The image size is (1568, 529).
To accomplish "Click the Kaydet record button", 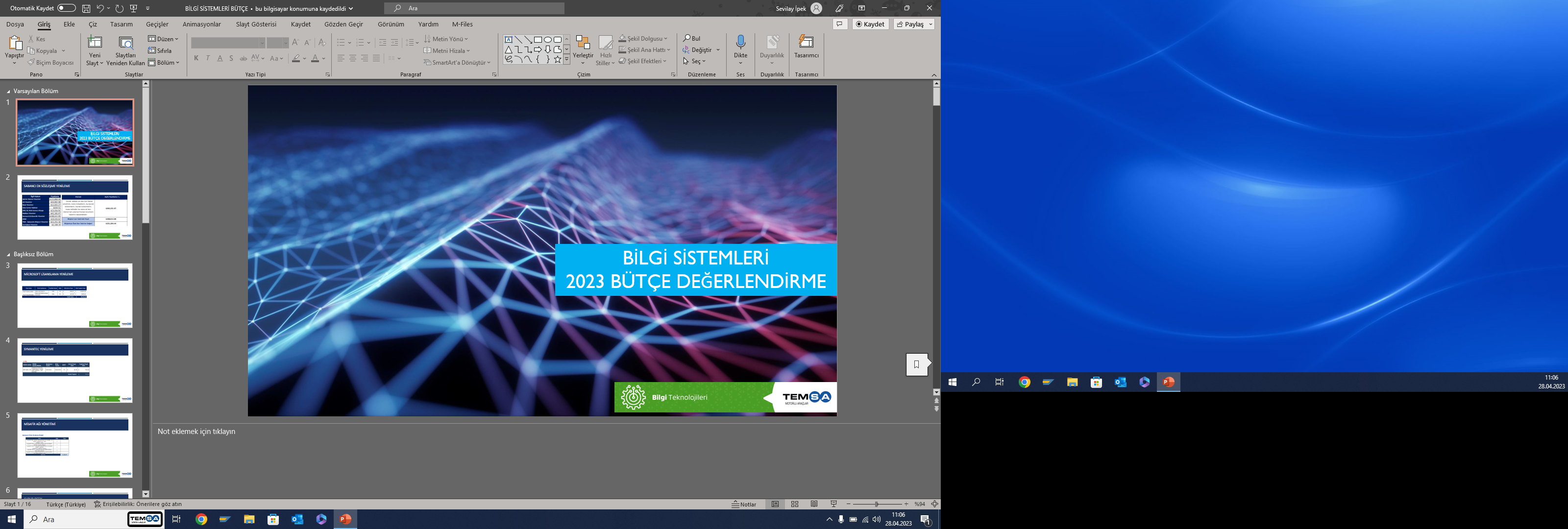I will pyautogui.click(x=870, y=24).
